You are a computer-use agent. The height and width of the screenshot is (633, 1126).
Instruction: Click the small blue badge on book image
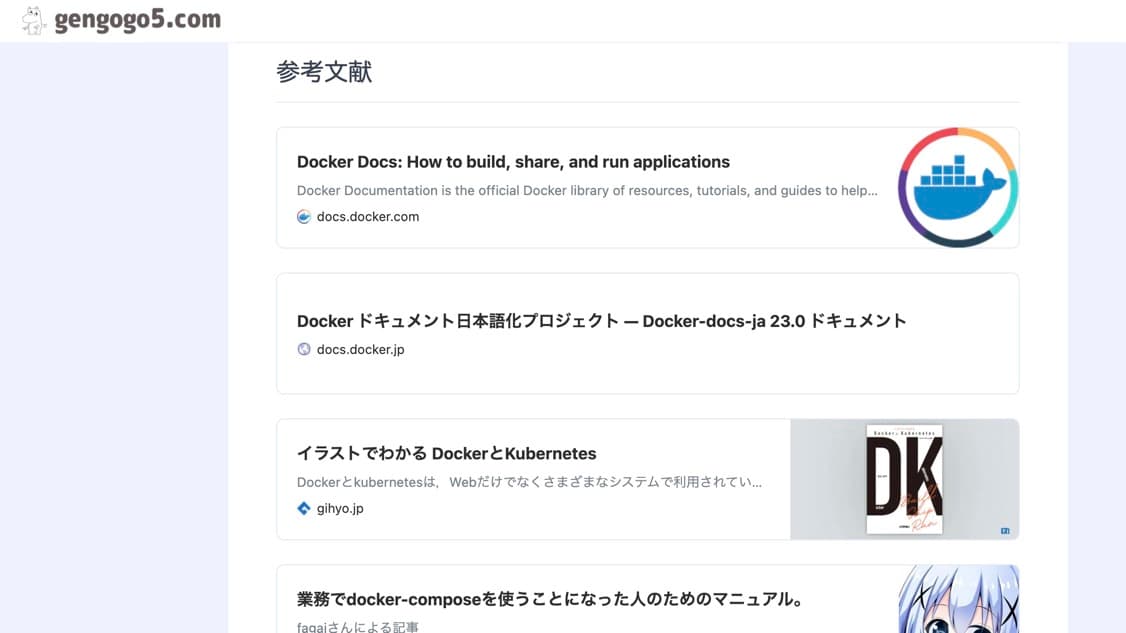(x=1005, y=531)
